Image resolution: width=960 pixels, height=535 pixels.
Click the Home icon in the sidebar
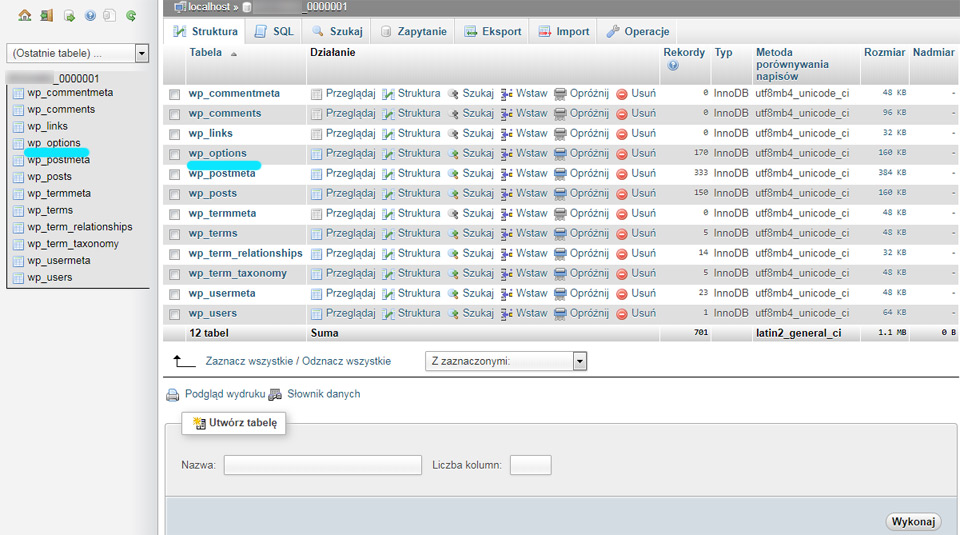[x=24, y=15]
